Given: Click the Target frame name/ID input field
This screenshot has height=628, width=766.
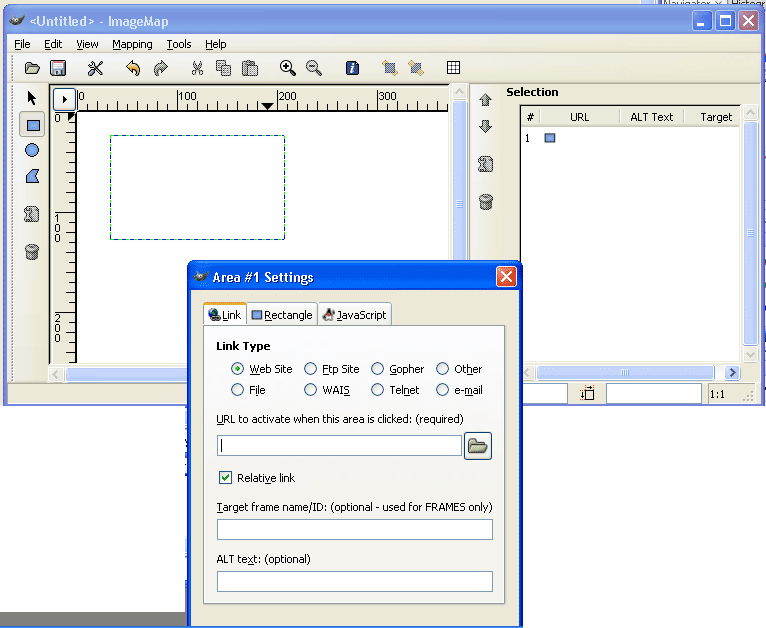Looking at the screenshot, I should (355, 529).
